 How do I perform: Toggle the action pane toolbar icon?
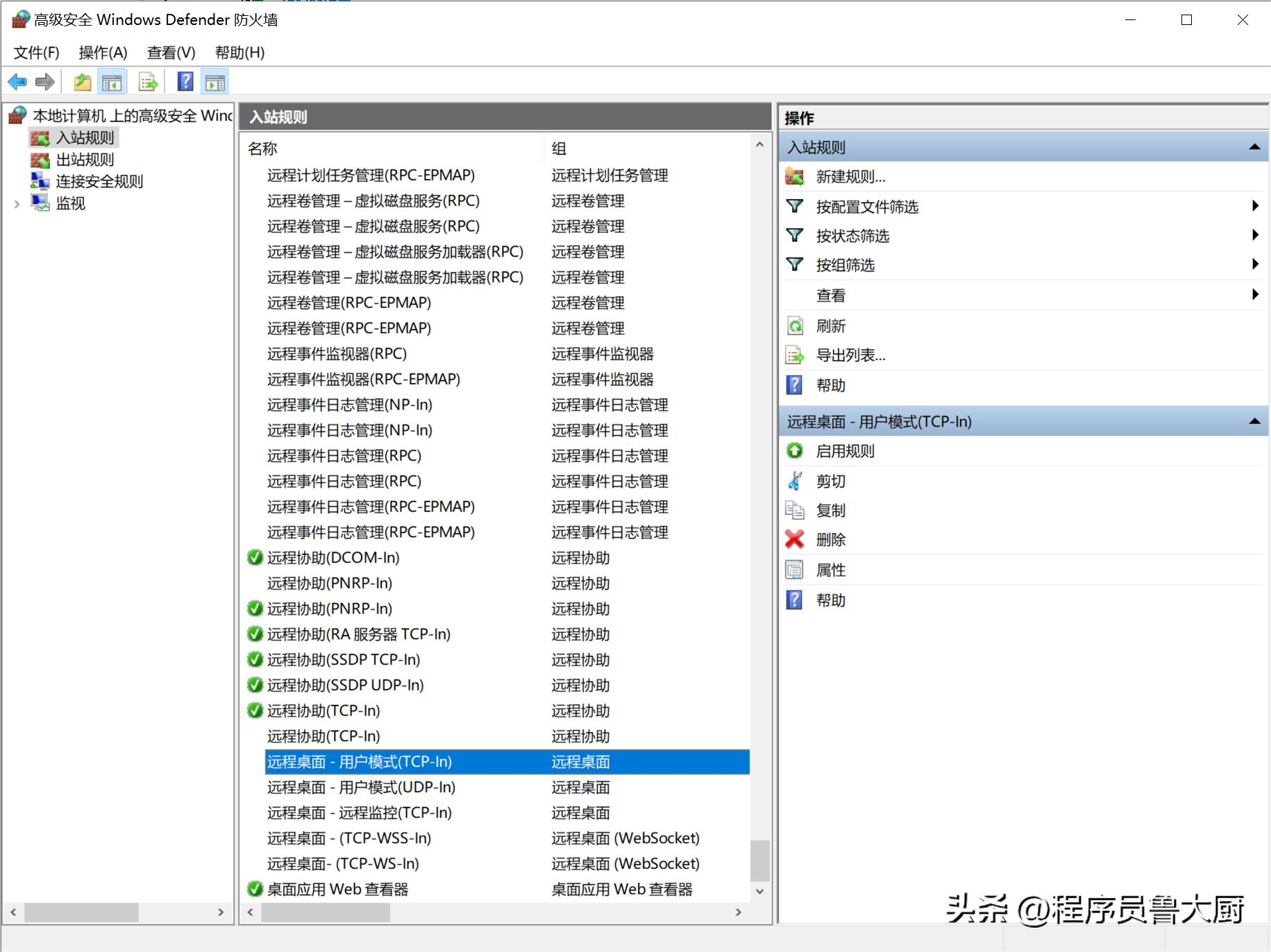pyautogui.click(x=214, y=82)
